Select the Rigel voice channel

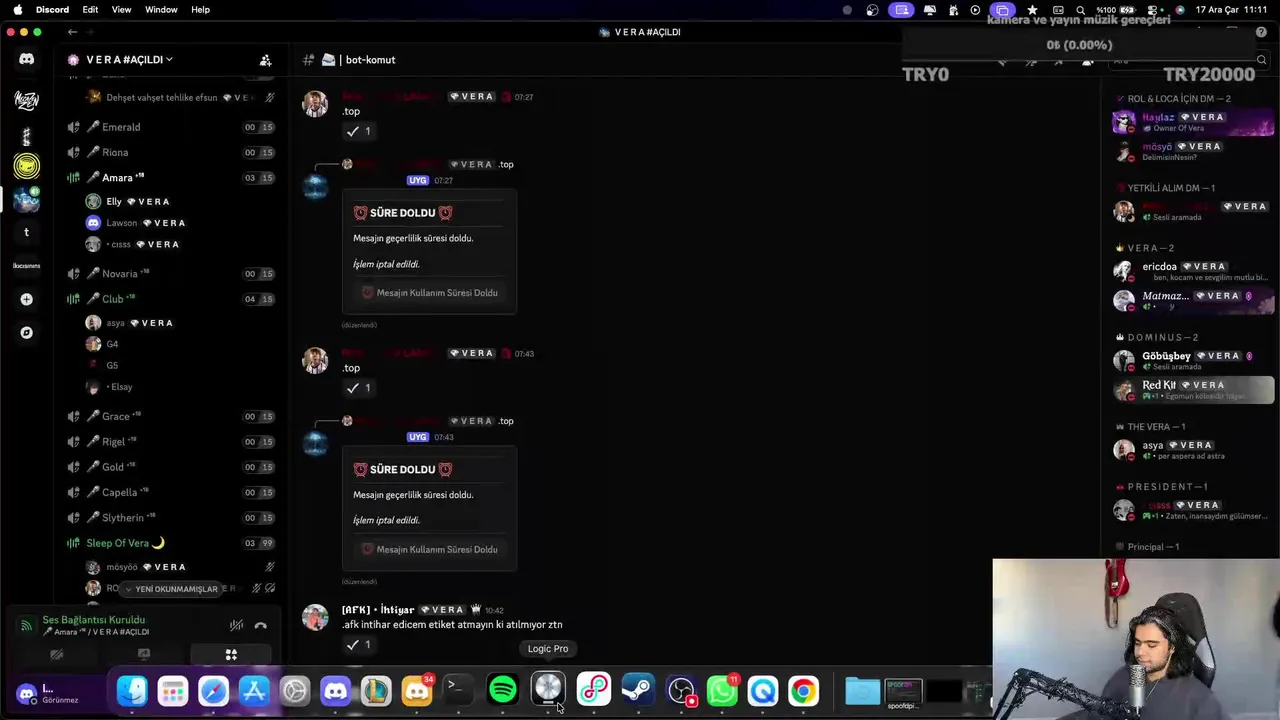[x=170, y=442]
